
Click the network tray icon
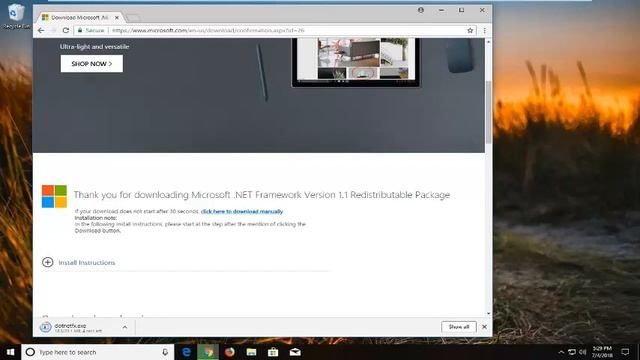coord(572,352)
